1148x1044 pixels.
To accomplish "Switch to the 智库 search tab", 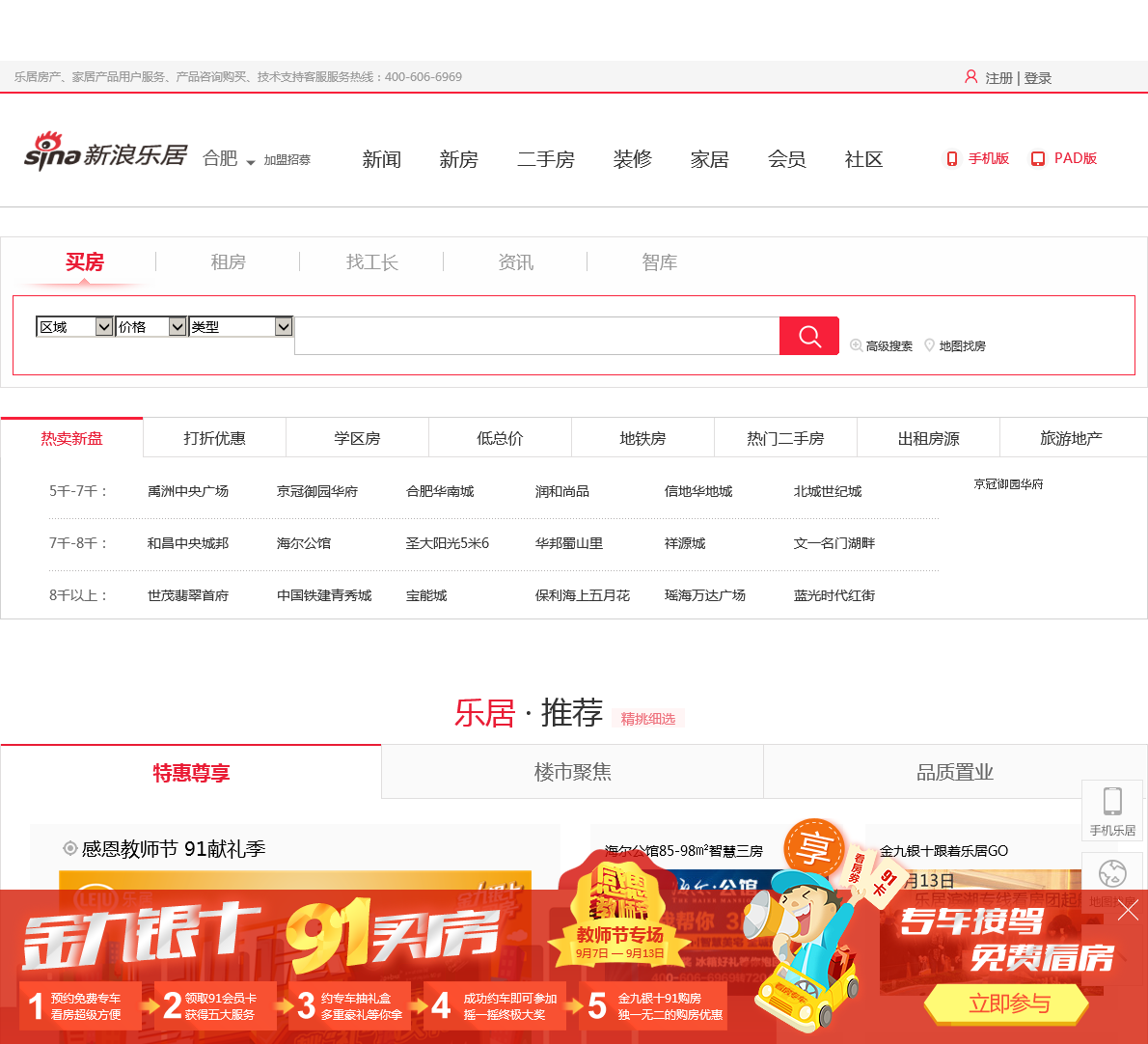I will [x=660, y=262].
